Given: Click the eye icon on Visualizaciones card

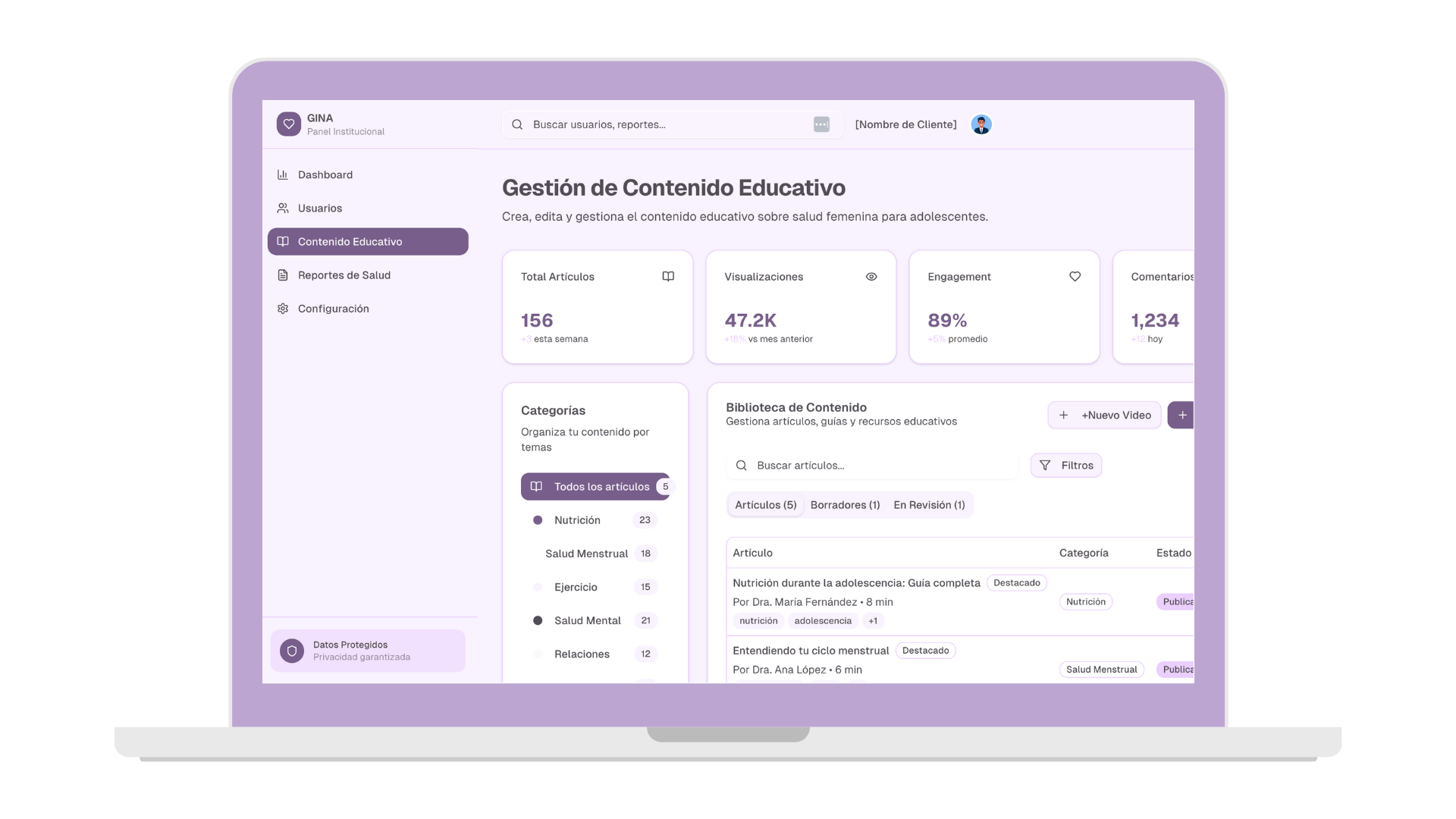Looking at the screenshot, I should pyautogui.click(x=871, y=277).
